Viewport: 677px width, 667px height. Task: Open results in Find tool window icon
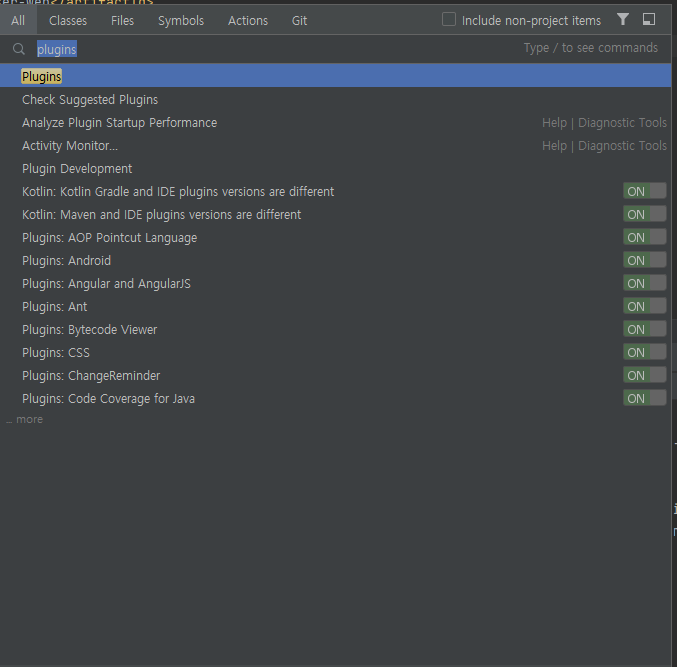[649, 19]
